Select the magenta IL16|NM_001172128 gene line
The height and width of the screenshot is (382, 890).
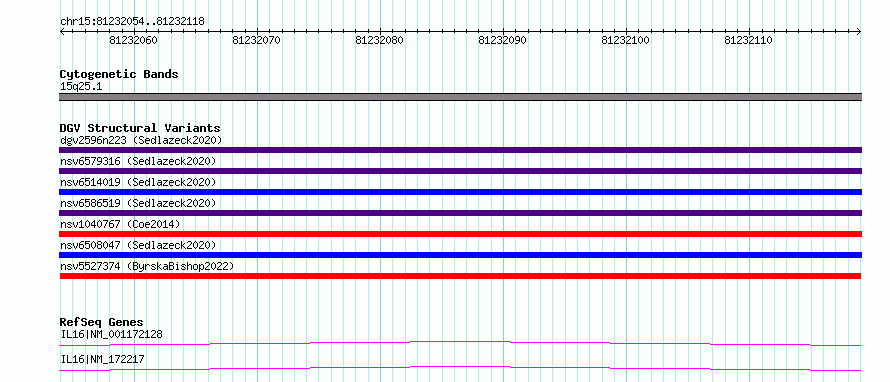pos(460,343)
